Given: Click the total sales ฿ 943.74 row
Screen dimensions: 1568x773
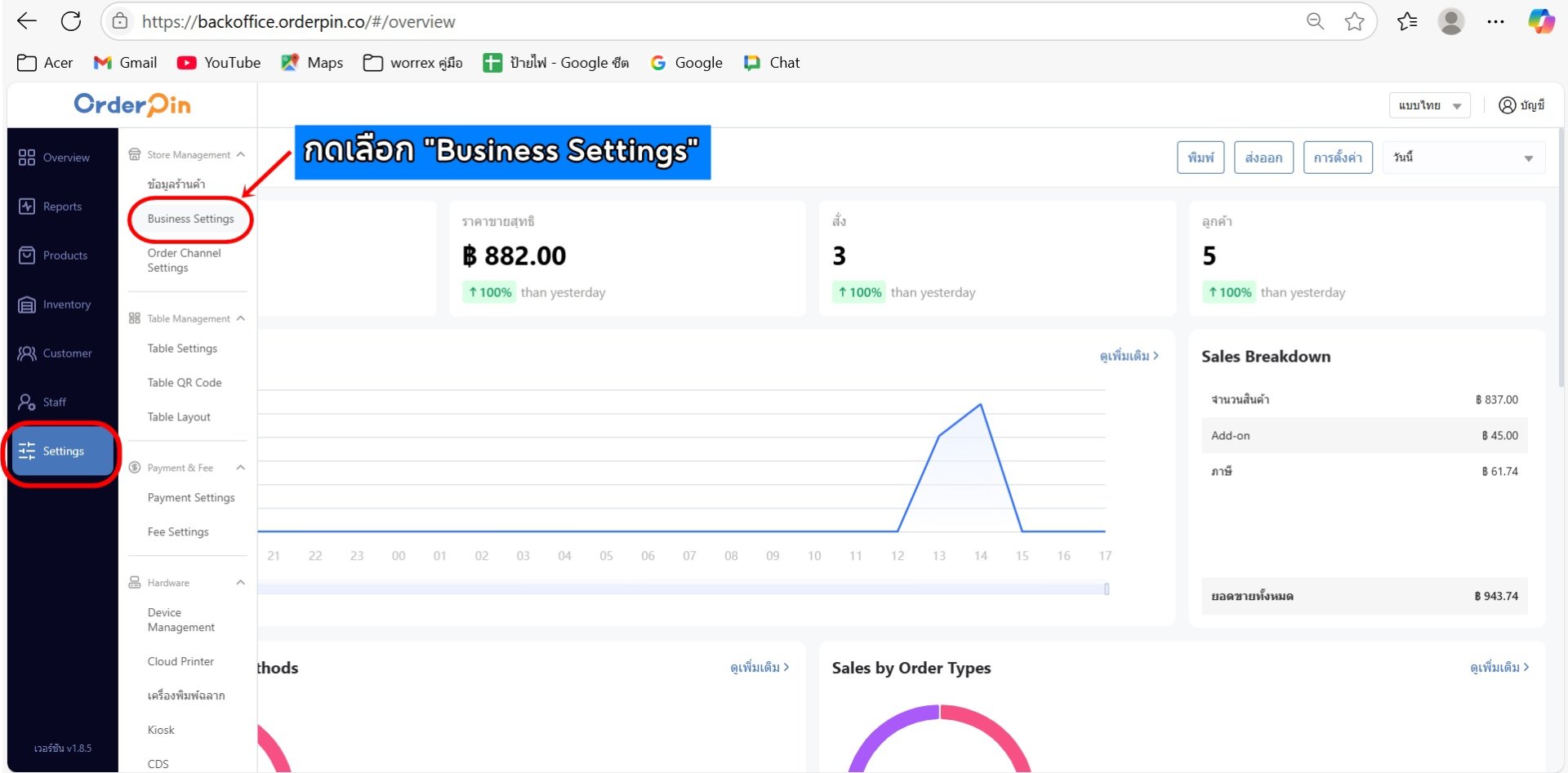Looking at the screenshot, I should (1365, 597).
